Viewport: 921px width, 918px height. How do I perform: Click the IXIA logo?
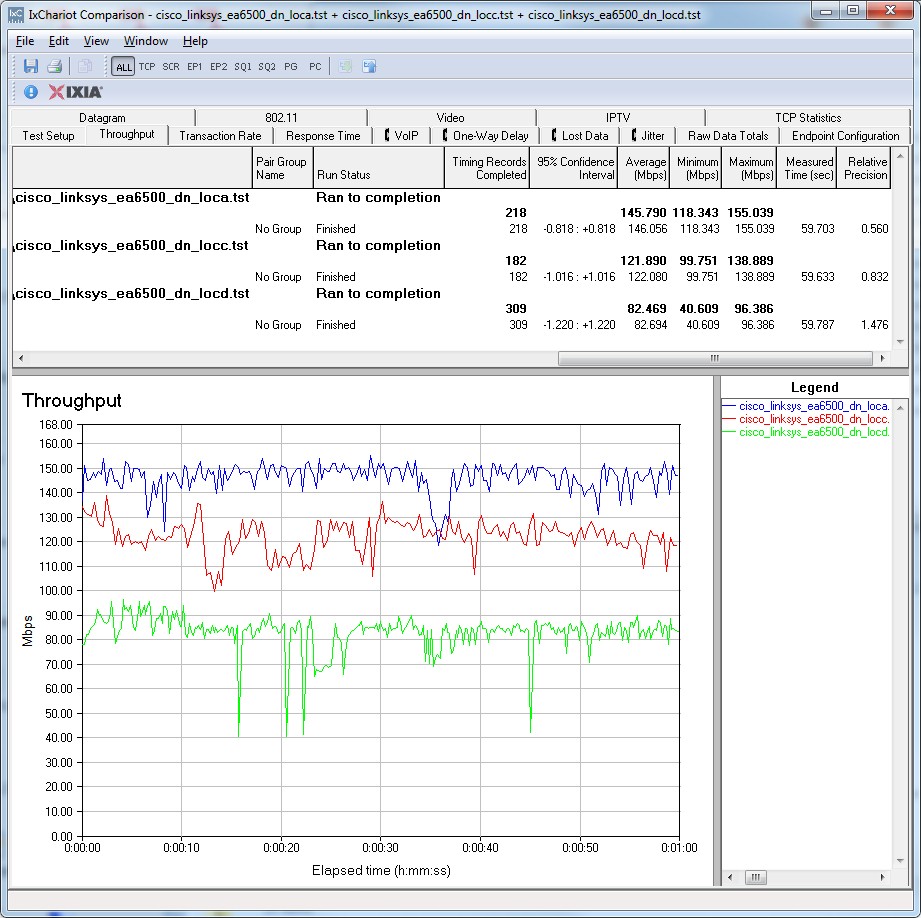(75, 92)
